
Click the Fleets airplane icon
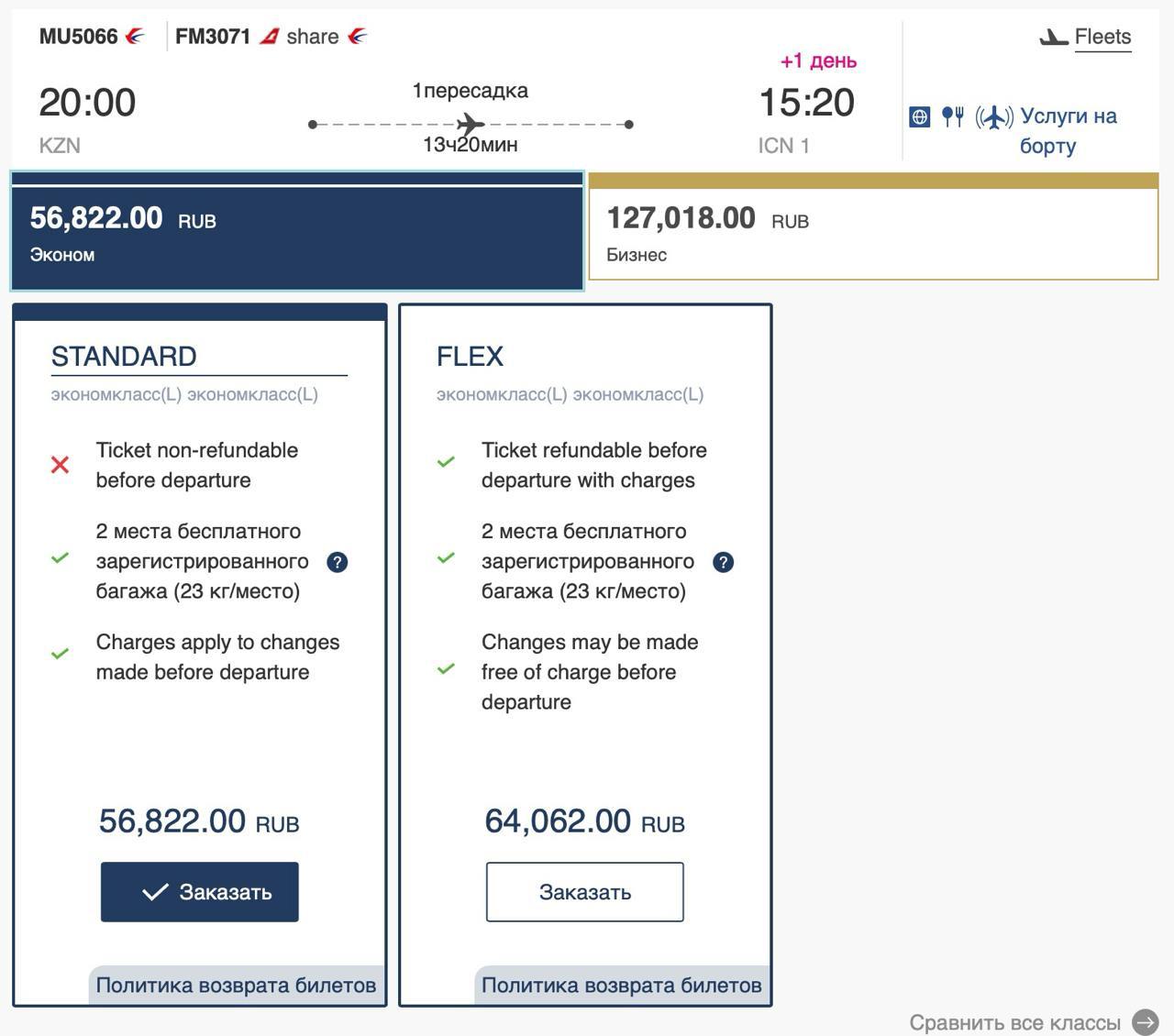[1053, 38]
